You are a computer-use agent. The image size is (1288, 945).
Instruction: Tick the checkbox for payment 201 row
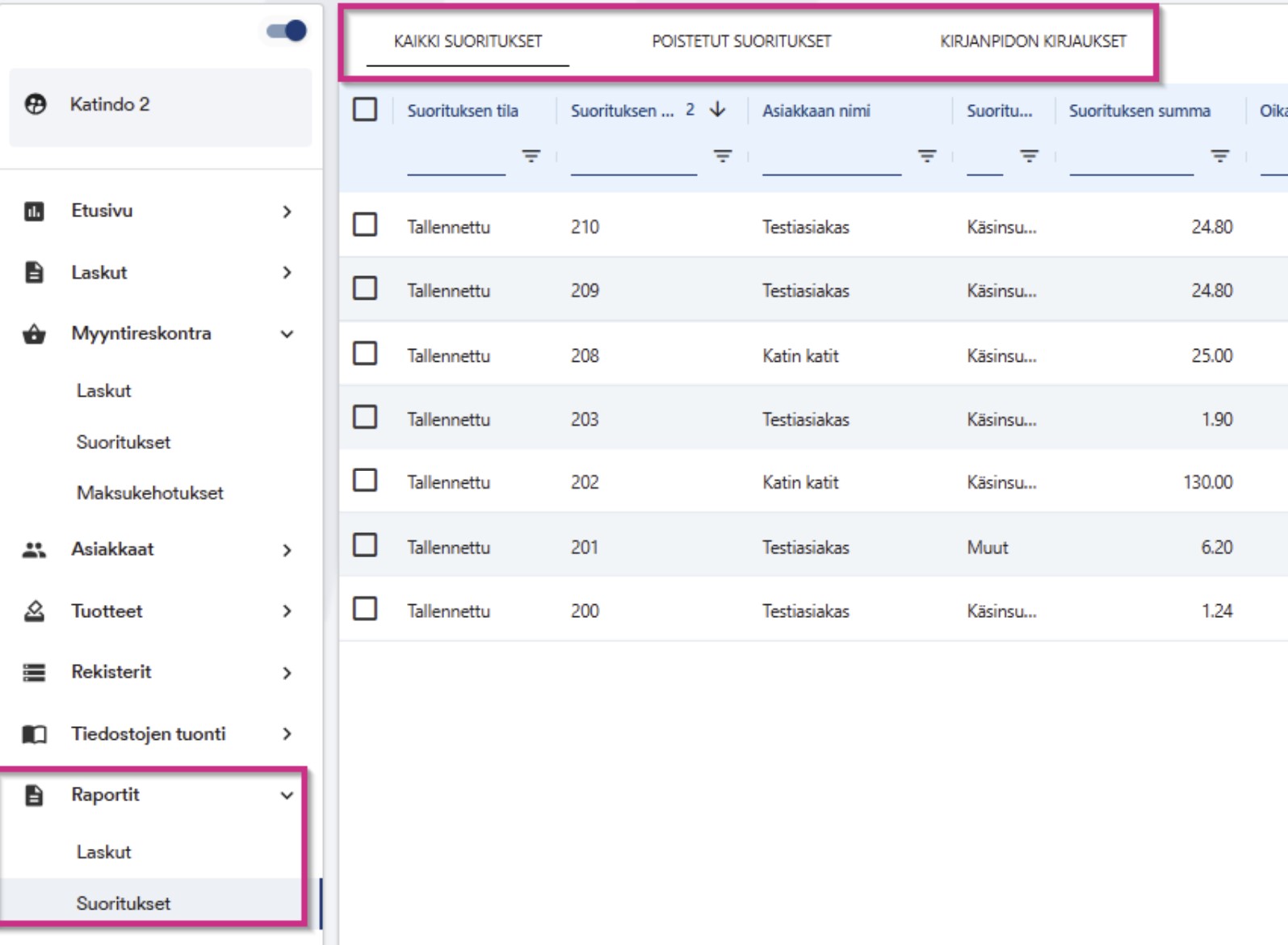pos(365,545)
